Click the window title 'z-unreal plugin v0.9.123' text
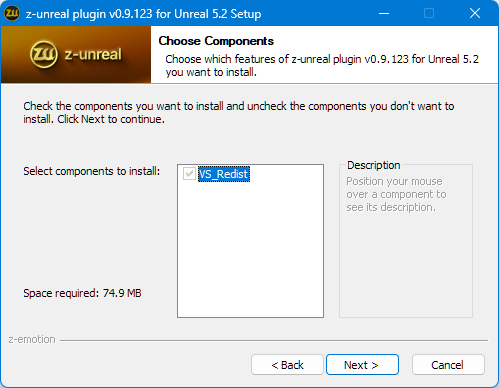Screen dimensions: 499x388 click(143, 14)
